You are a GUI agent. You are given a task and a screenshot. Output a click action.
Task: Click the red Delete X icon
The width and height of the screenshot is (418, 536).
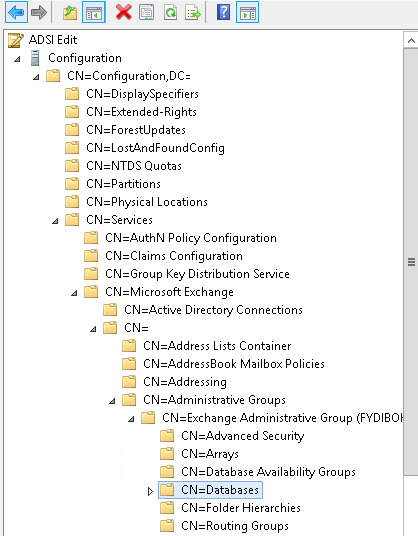[124, 13]
